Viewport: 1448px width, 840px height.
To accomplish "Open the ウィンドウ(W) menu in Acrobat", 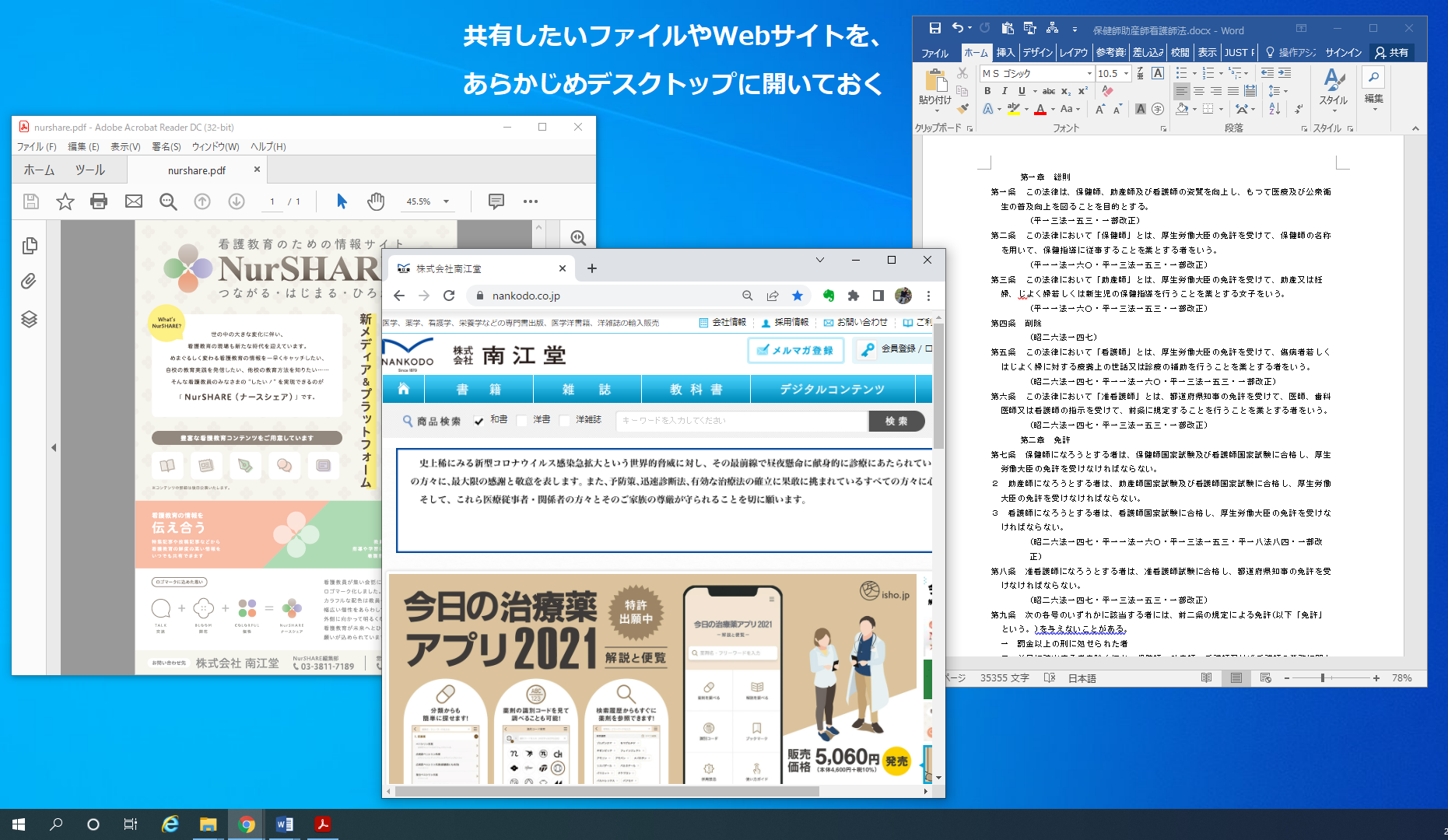I will tap(216, 146).
